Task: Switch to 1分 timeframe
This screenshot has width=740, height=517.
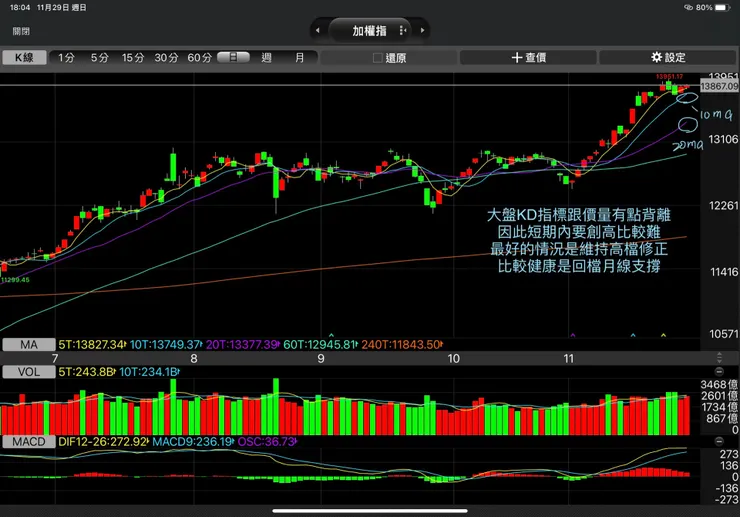Action: 66,58
